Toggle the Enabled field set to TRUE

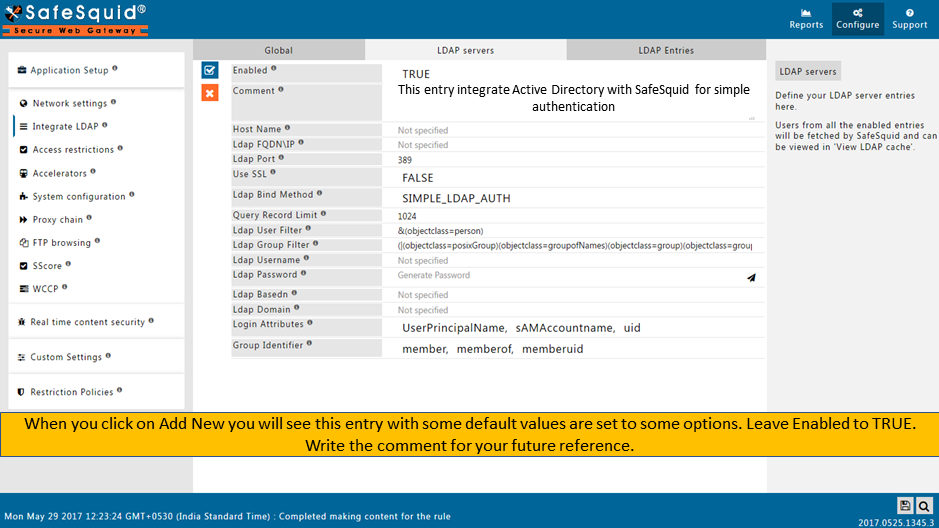coord(416,75)
